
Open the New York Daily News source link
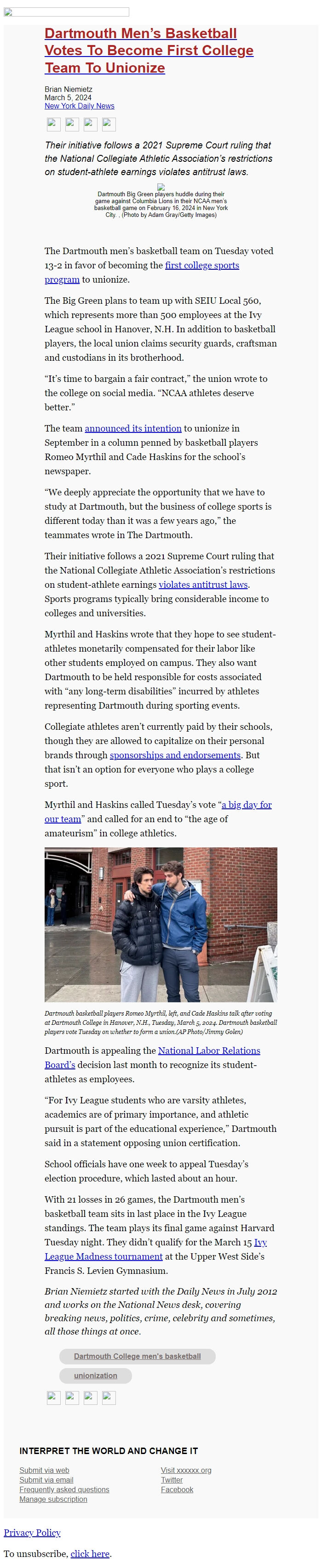tap(79, 106)
